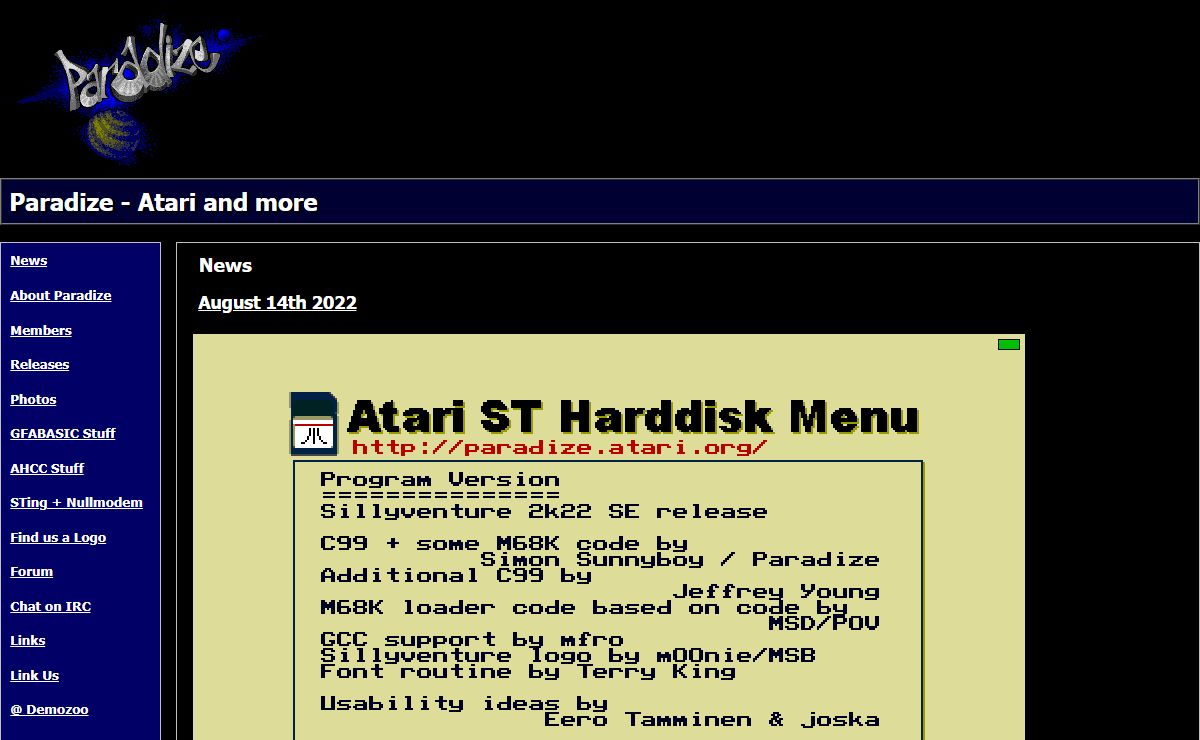Click 'GCC support by mfro' text
This screenshot has height=740, width=1200.
pos(472,640)
